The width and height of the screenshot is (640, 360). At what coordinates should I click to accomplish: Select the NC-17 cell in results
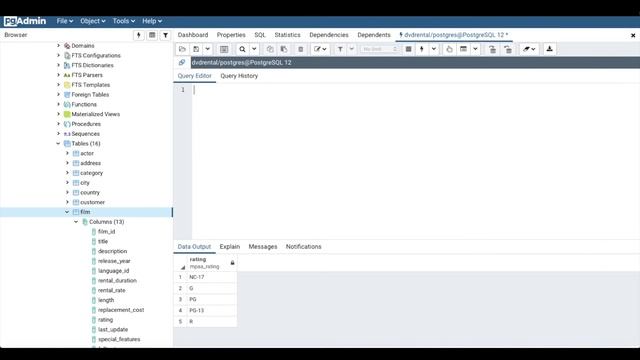(x=212, y=277)
